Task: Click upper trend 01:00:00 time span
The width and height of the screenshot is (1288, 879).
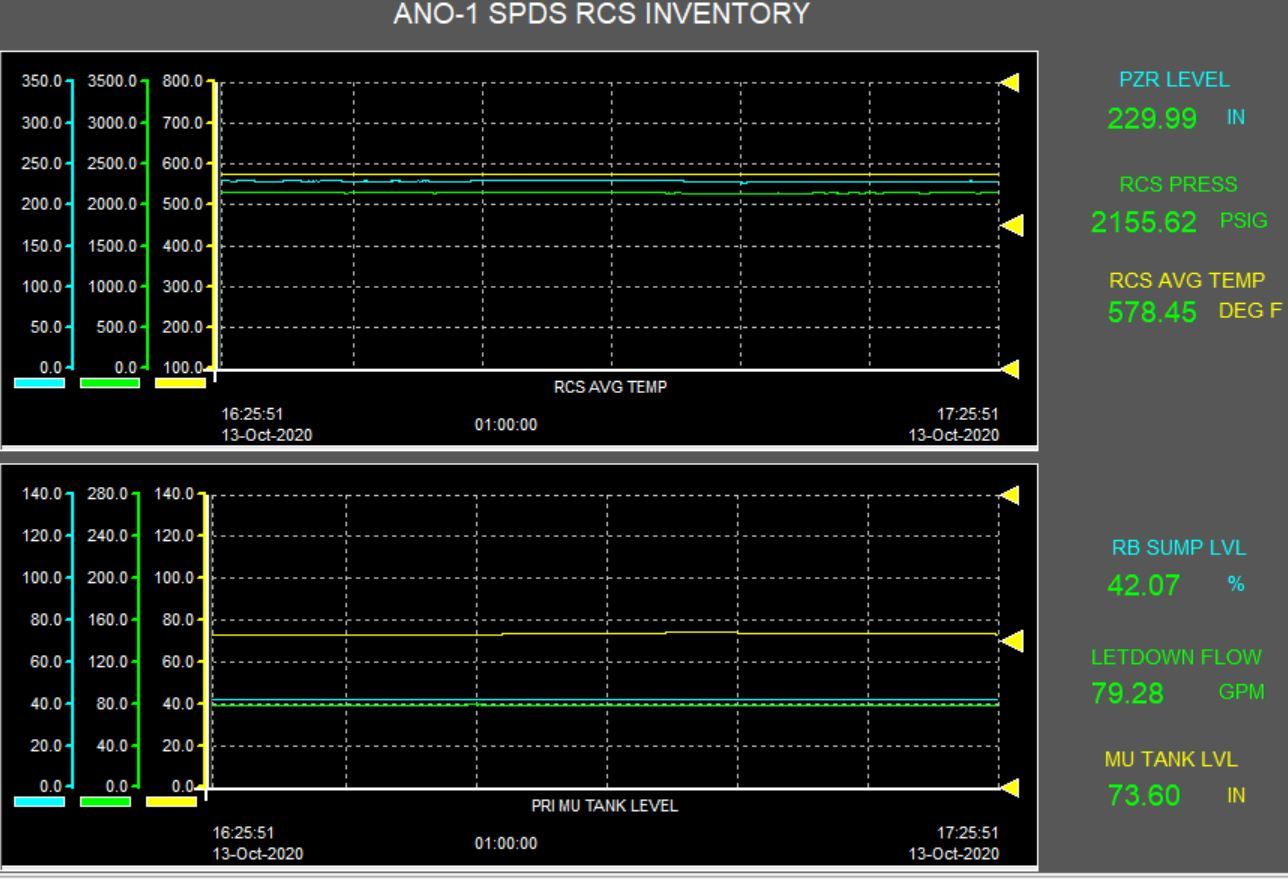Action: pyautogui.click(x=506, y=424)
